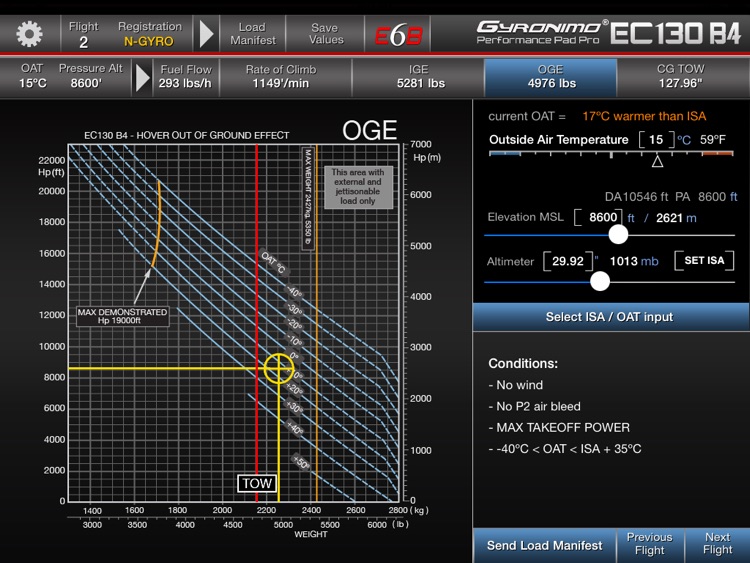750x563 pixels.
Task: Tap the +50° OAT curve label
Action: (301, 462)
